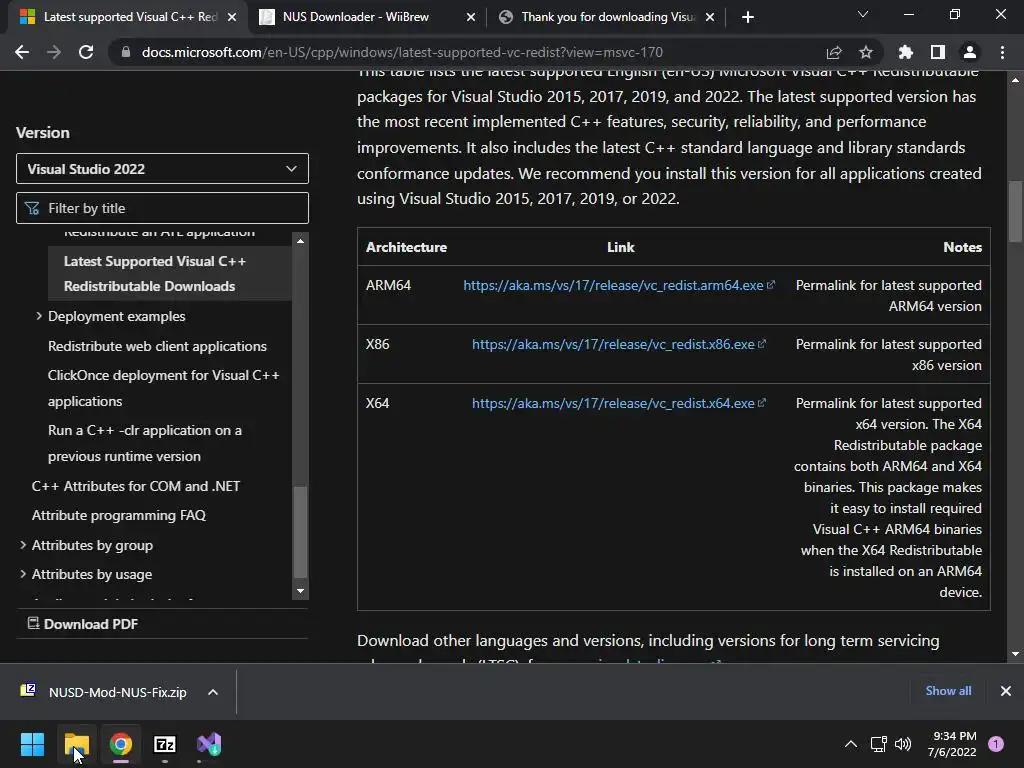
Task: Reload the current page
Action: click(x=86, y=52)
